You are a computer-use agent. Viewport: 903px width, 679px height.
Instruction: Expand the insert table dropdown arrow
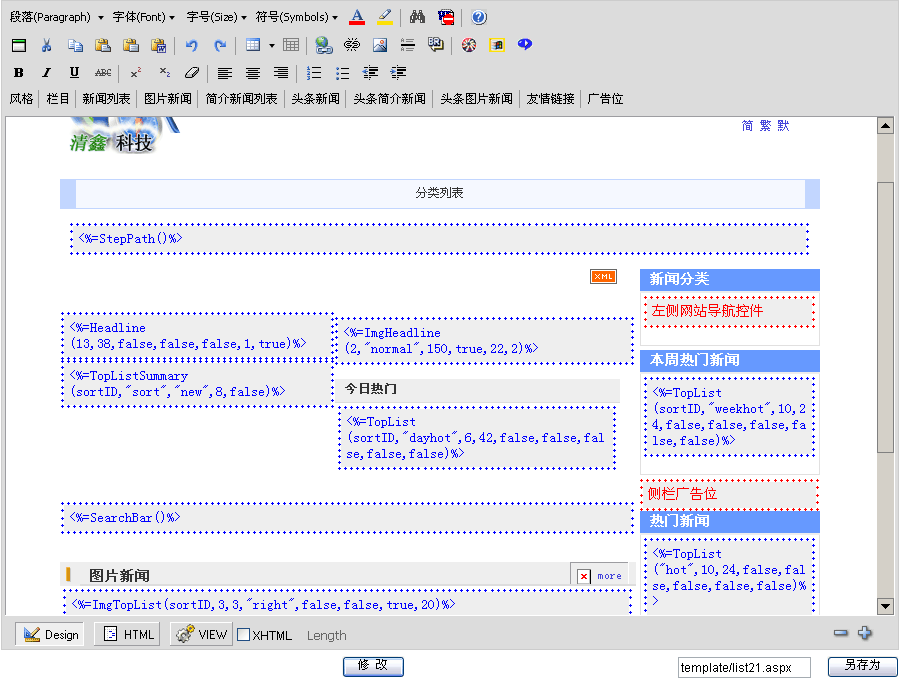point(272,45)
